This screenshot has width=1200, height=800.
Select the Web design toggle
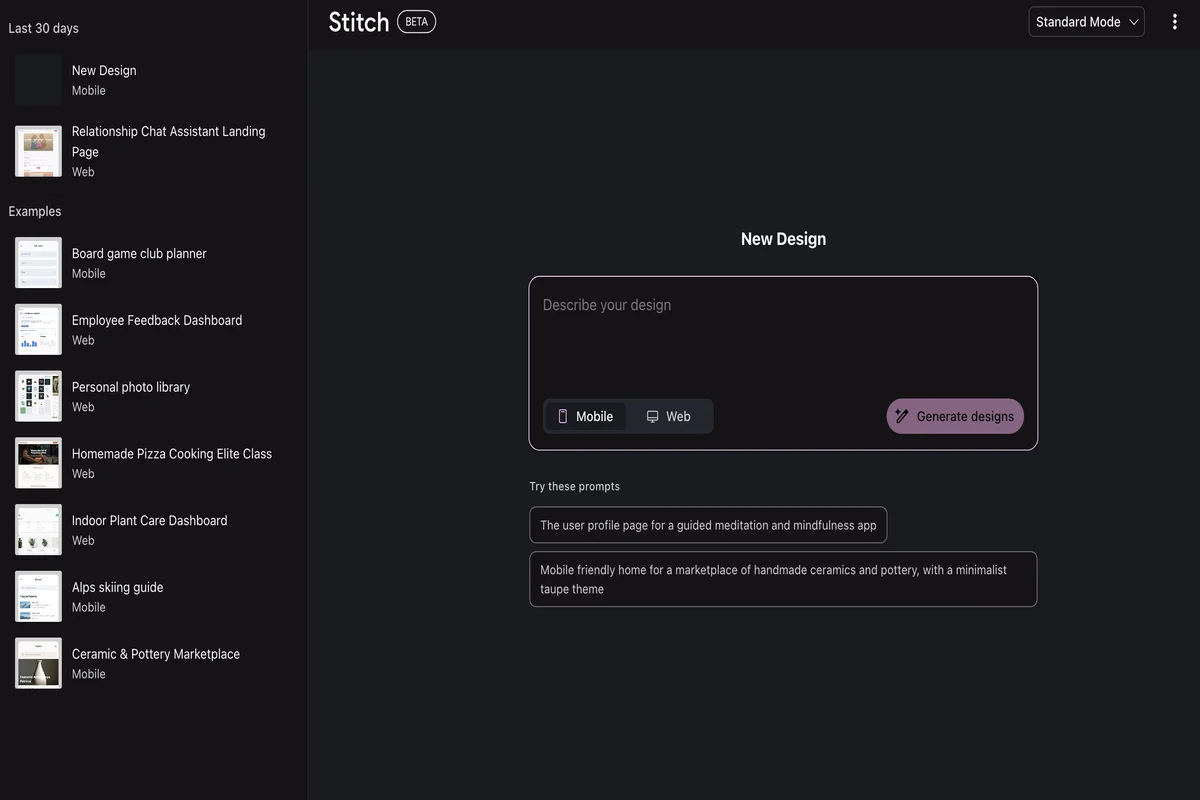[668, 416]
